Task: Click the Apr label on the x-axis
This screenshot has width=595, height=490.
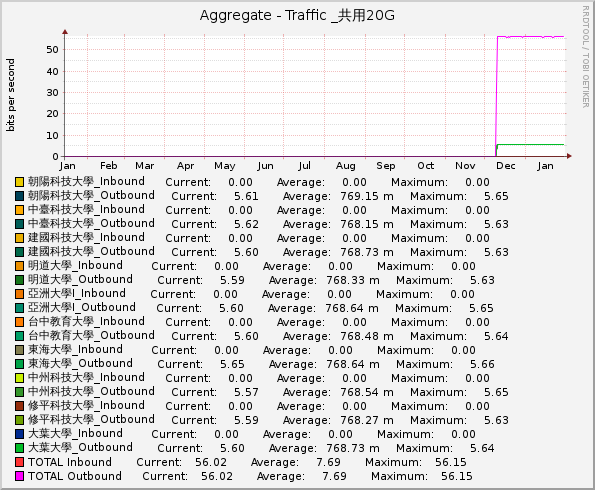Action: tap(186, 166)
